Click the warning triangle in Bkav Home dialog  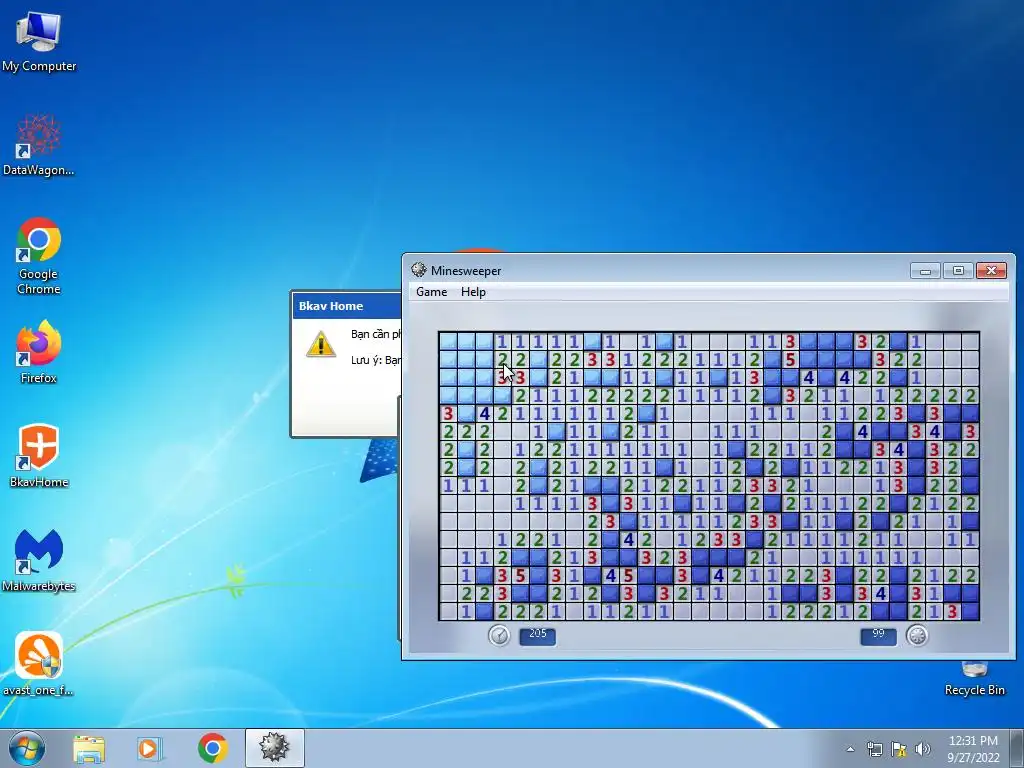[x=321, y=344]
